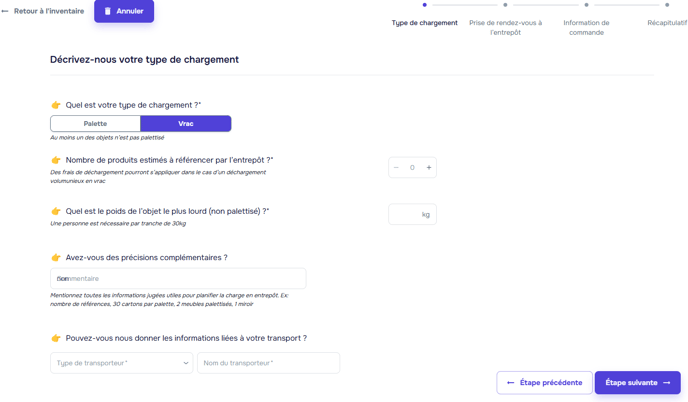Click the left arrow on Étape précédente

510,383
